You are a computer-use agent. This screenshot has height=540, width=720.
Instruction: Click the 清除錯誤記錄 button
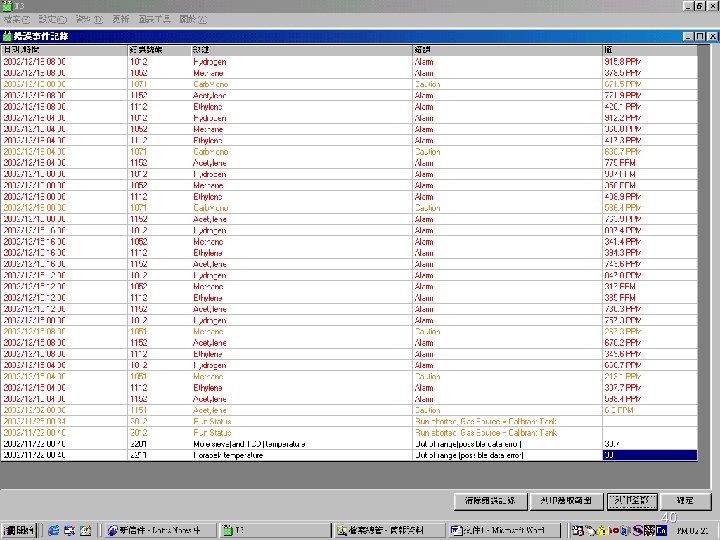(x=490, y=501)
